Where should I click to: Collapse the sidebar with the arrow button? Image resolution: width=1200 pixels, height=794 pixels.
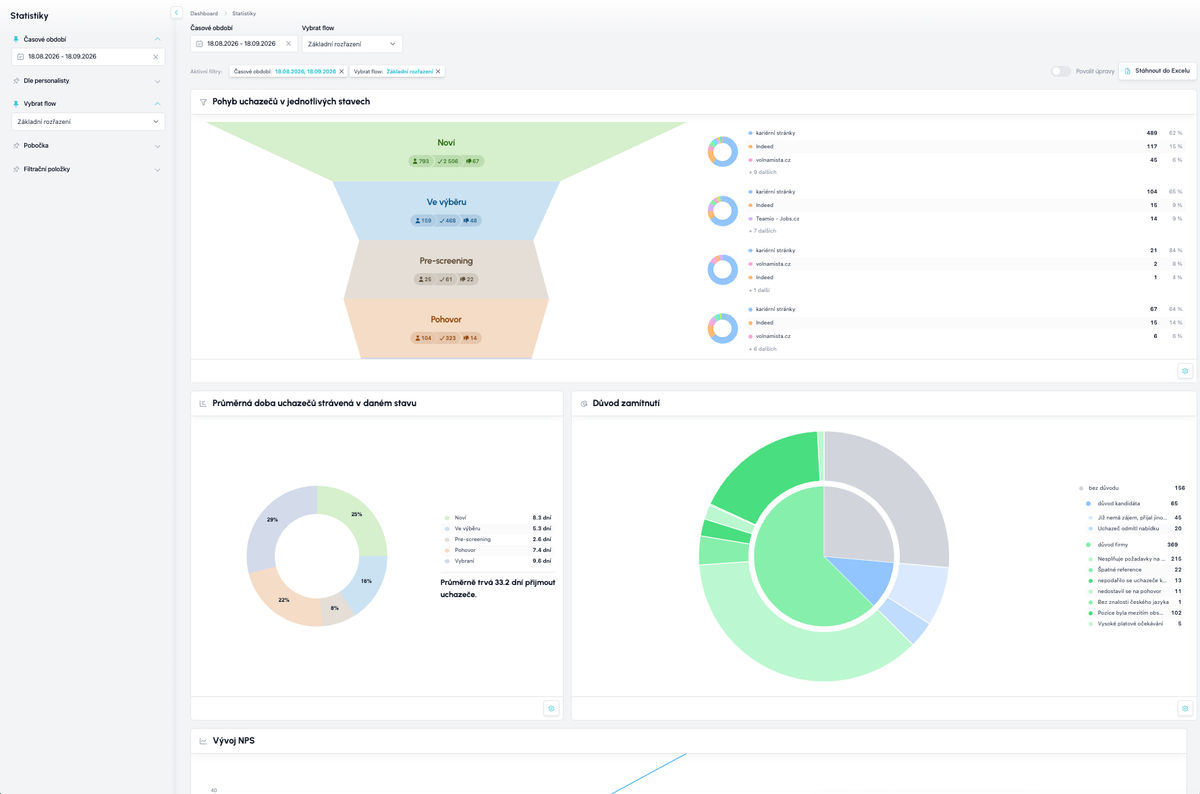(177, 12)
